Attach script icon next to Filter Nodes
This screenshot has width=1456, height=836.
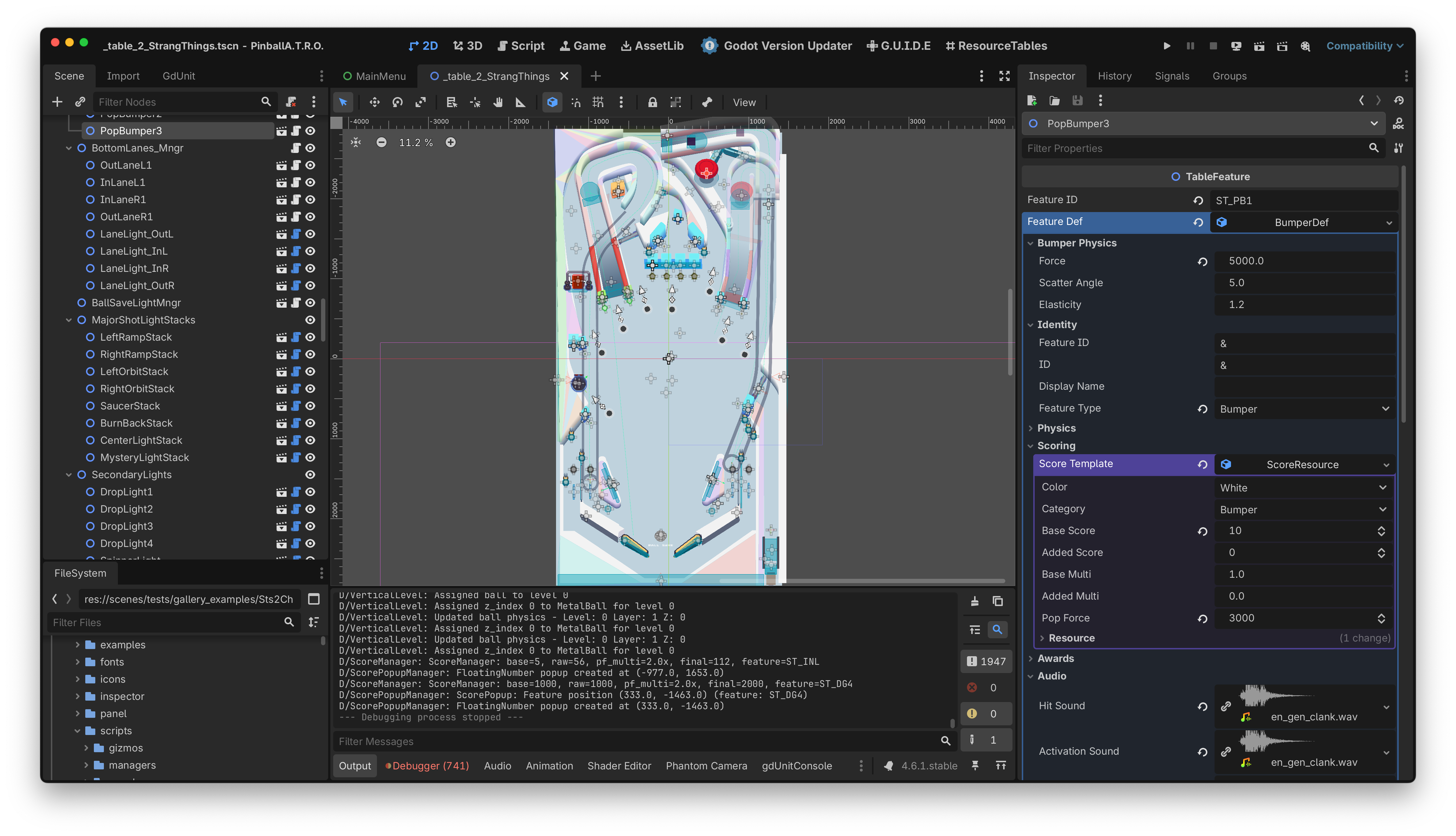click(x=291, y=102)
